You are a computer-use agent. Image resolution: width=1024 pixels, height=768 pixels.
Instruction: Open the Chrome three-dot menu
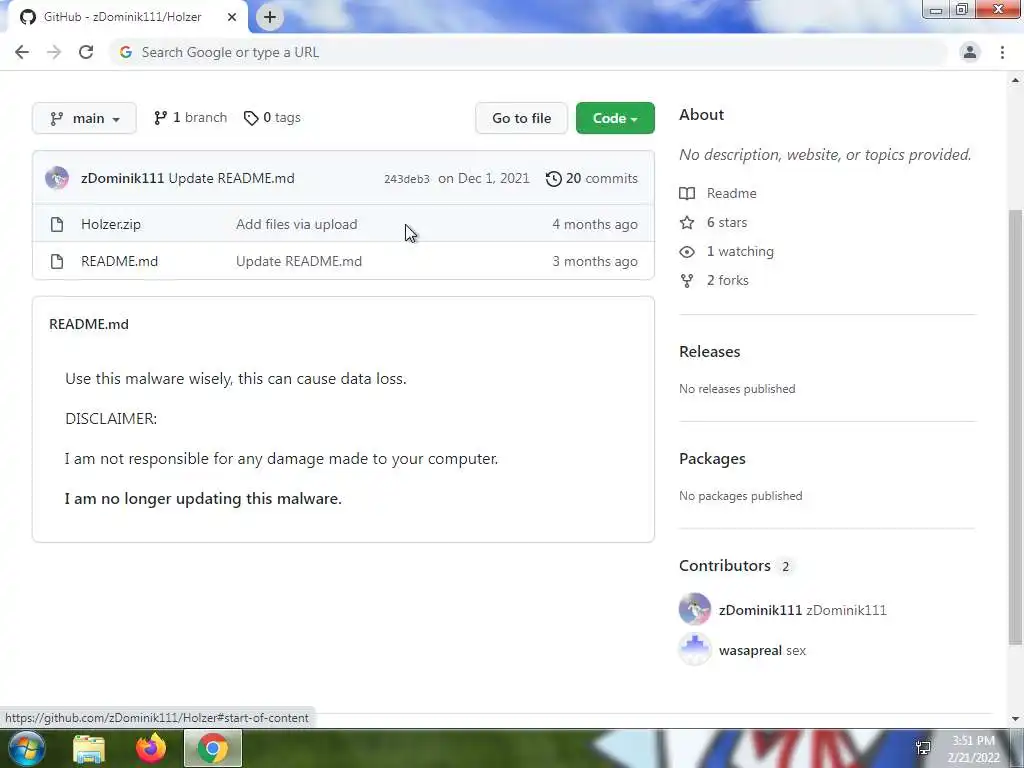[x=1002, y=52]
